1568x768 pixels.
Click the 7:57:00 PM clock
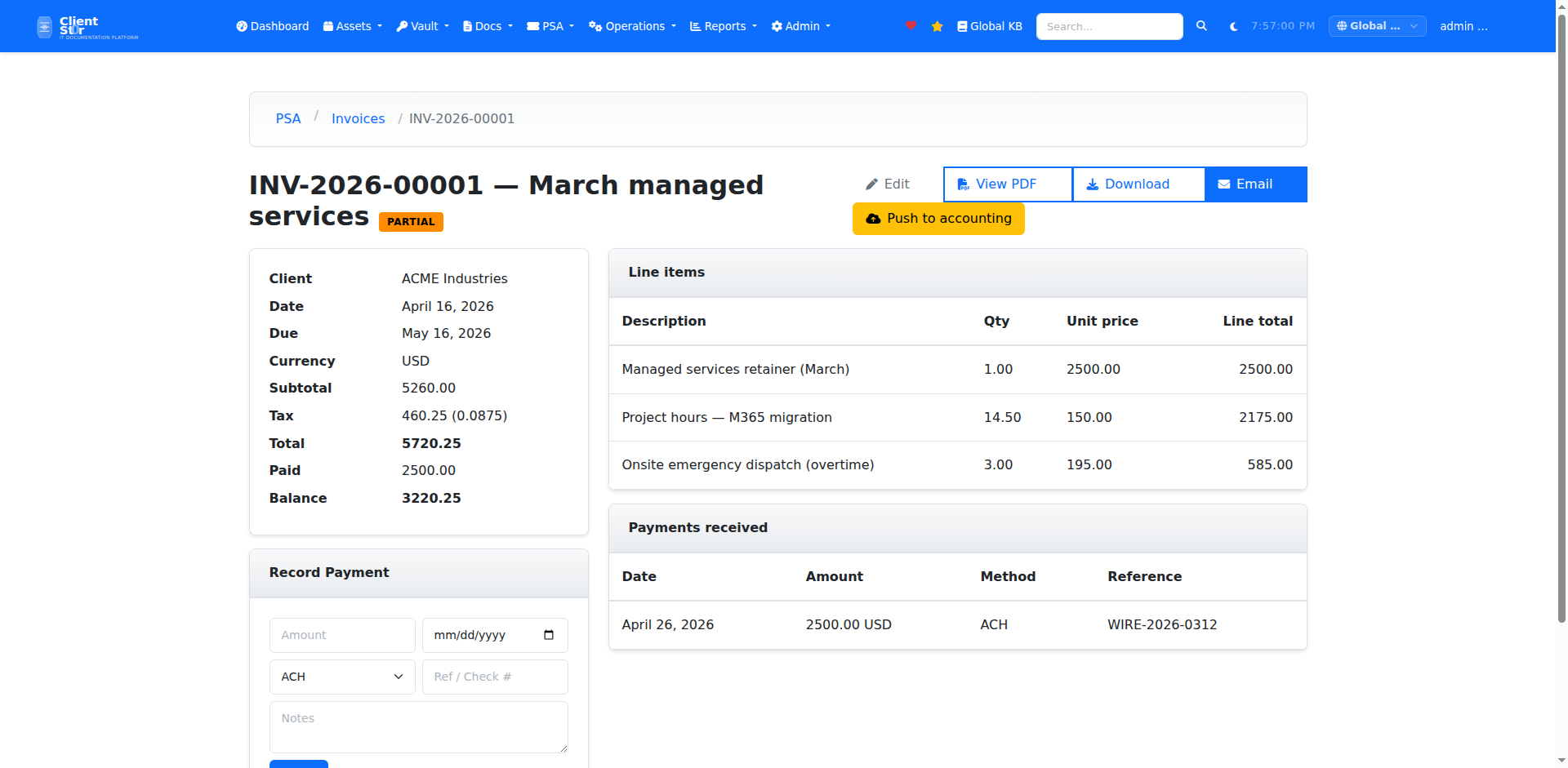click(x=1283, y=26)
